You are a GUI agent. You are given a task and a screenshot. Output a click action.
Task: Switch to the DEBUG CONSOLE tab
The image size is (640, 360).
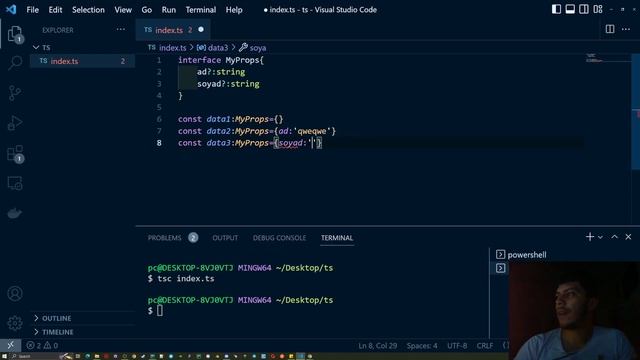(279, 238)
